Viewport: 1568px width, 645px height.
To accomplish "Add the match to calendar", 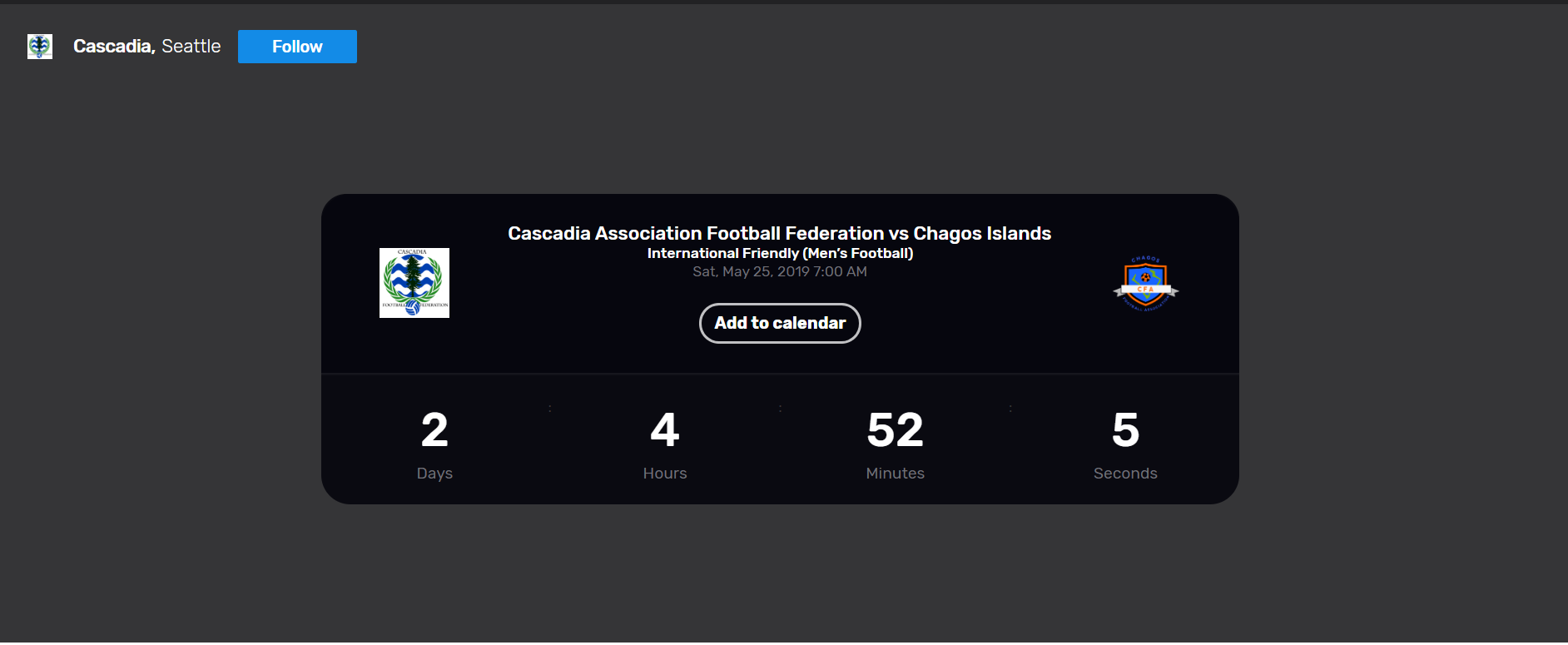I will point(780,323).
